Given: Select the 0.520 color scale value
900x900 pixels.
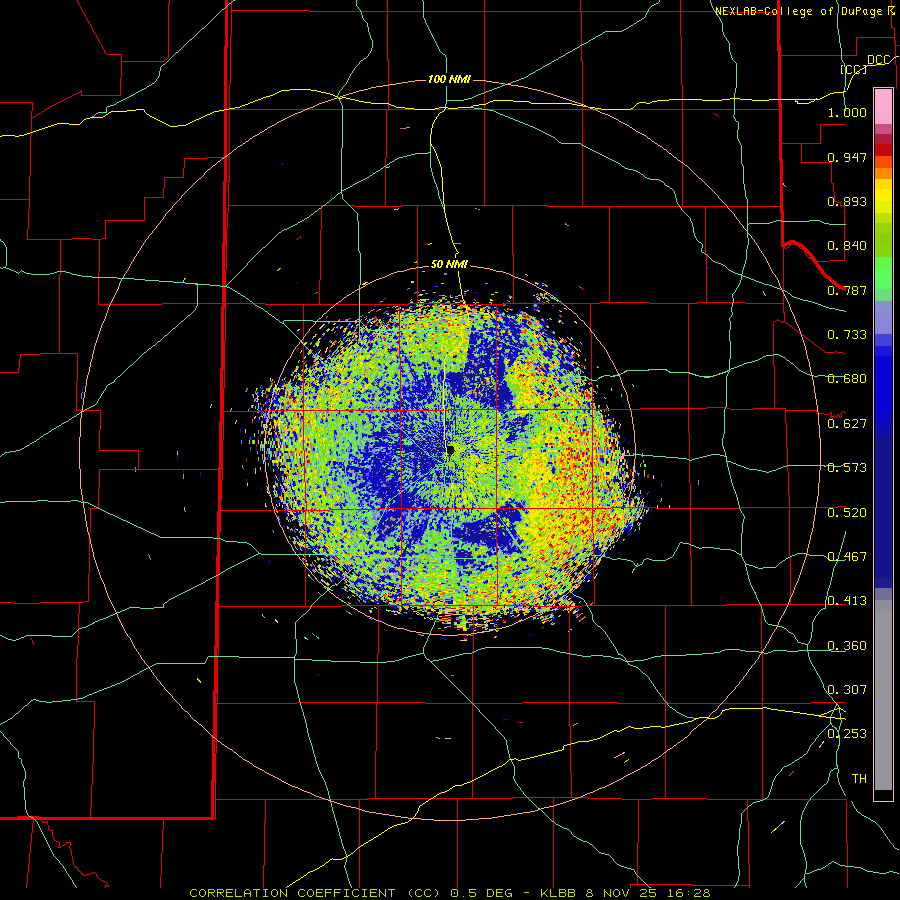Looking at the screenshot, I should pyautogui.click(x=847, y=513).
